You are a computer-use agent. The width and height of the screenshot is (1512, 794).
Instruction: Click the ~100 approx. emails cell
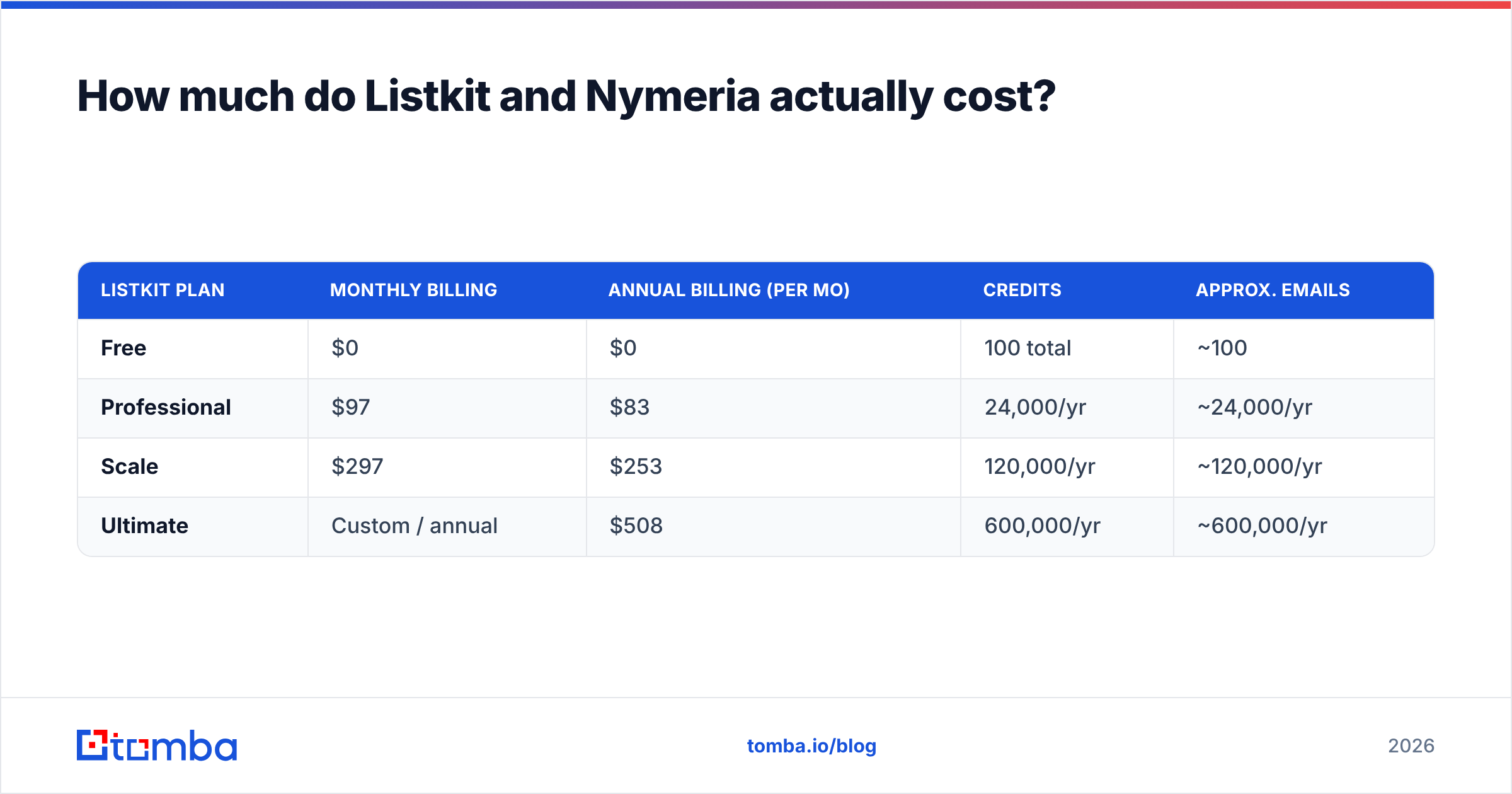pyautogui.click(x=1304, y=348)
